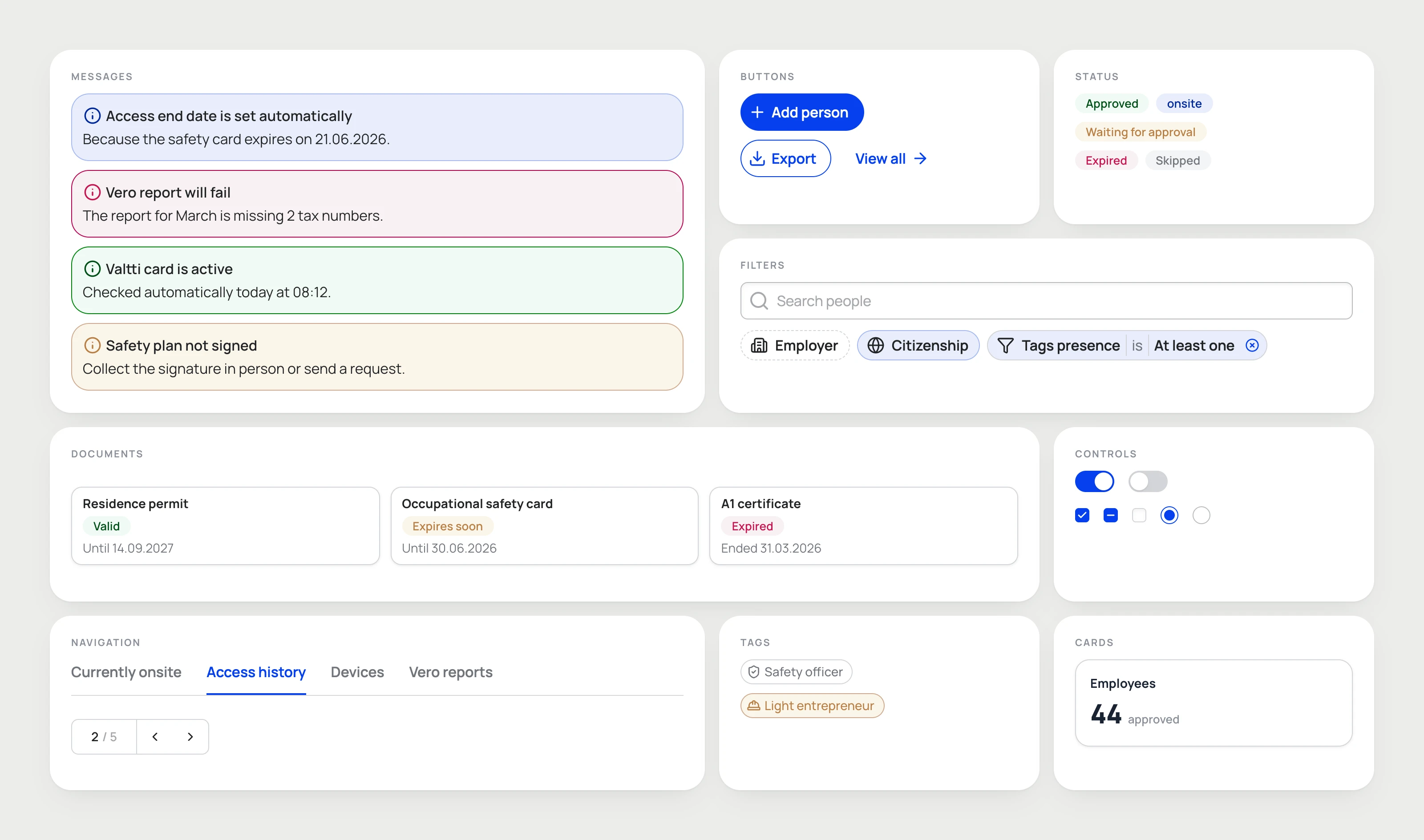
Task: Click the indeterminate dash checkbox
Action: pyautogui.click(x=1110, y=515)
